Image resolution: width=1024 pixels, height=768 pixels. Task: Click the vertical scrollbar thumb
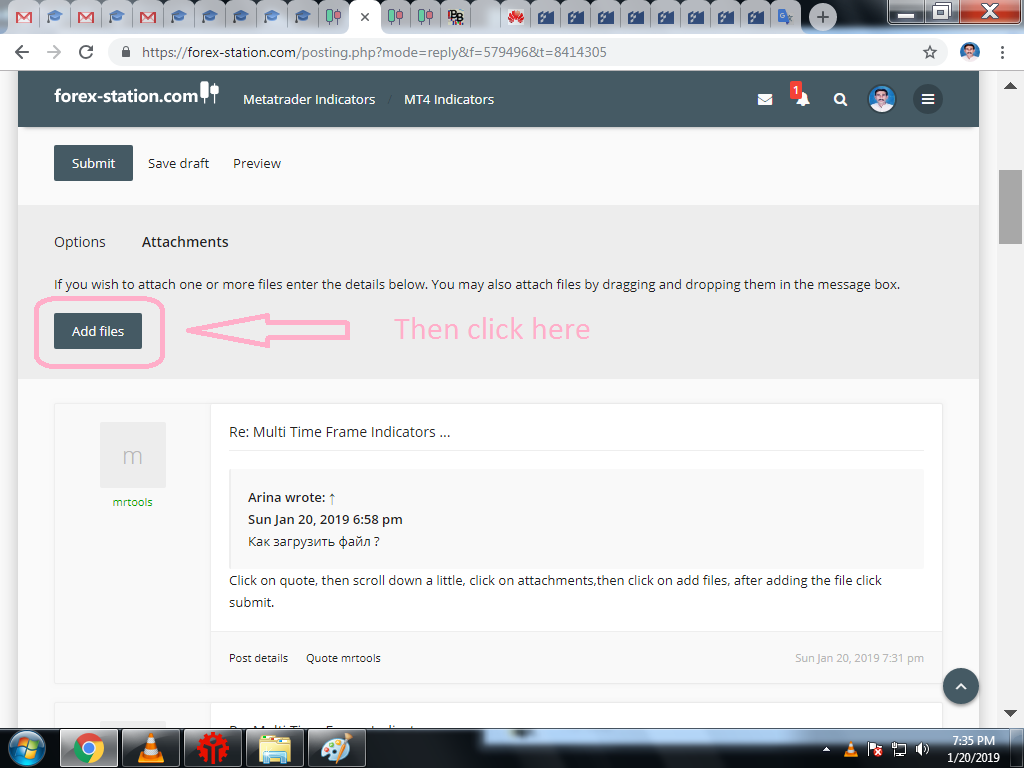point(1010,207)
